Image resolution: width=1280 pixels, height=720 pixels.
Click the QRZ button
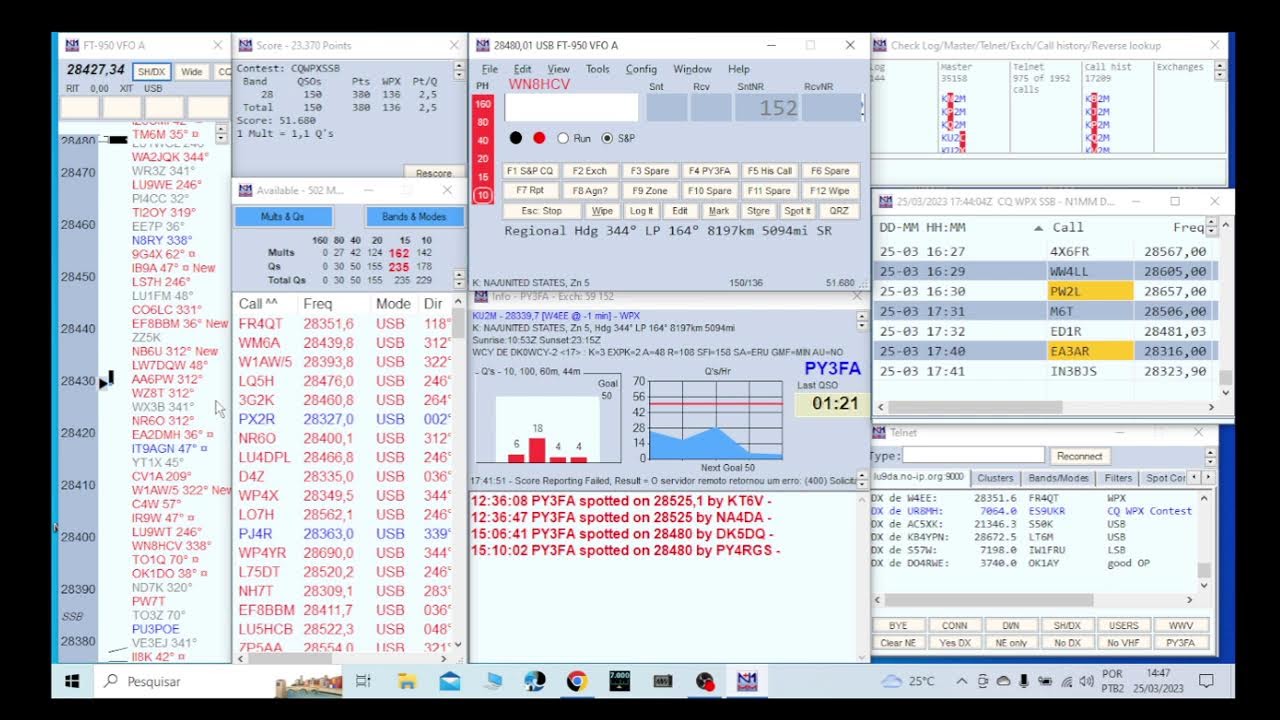[x=839, y=211]
